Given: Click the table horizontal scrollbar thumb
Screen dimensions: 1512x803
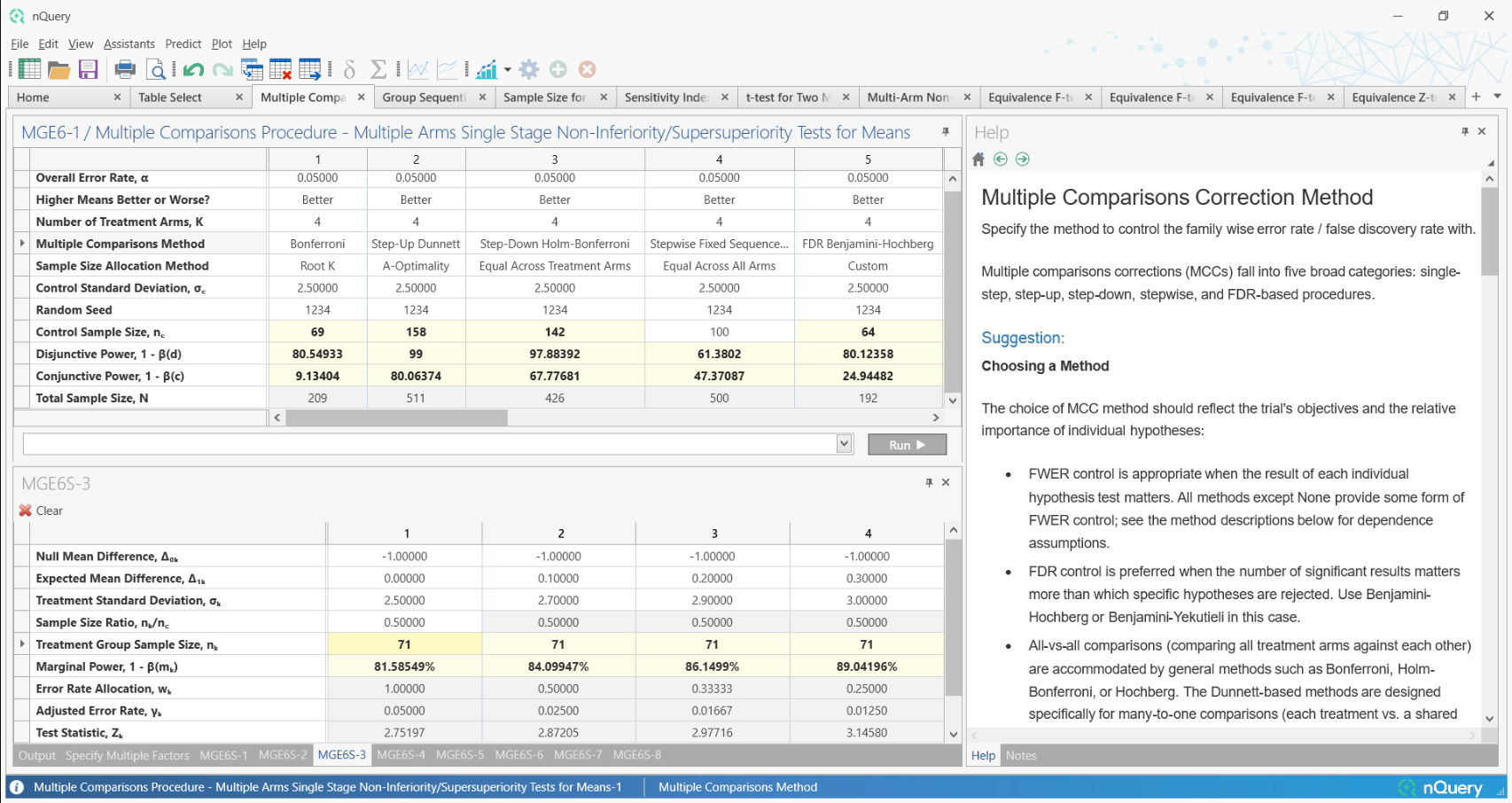Looking at the screenshot, I should (x=397, y=417).
